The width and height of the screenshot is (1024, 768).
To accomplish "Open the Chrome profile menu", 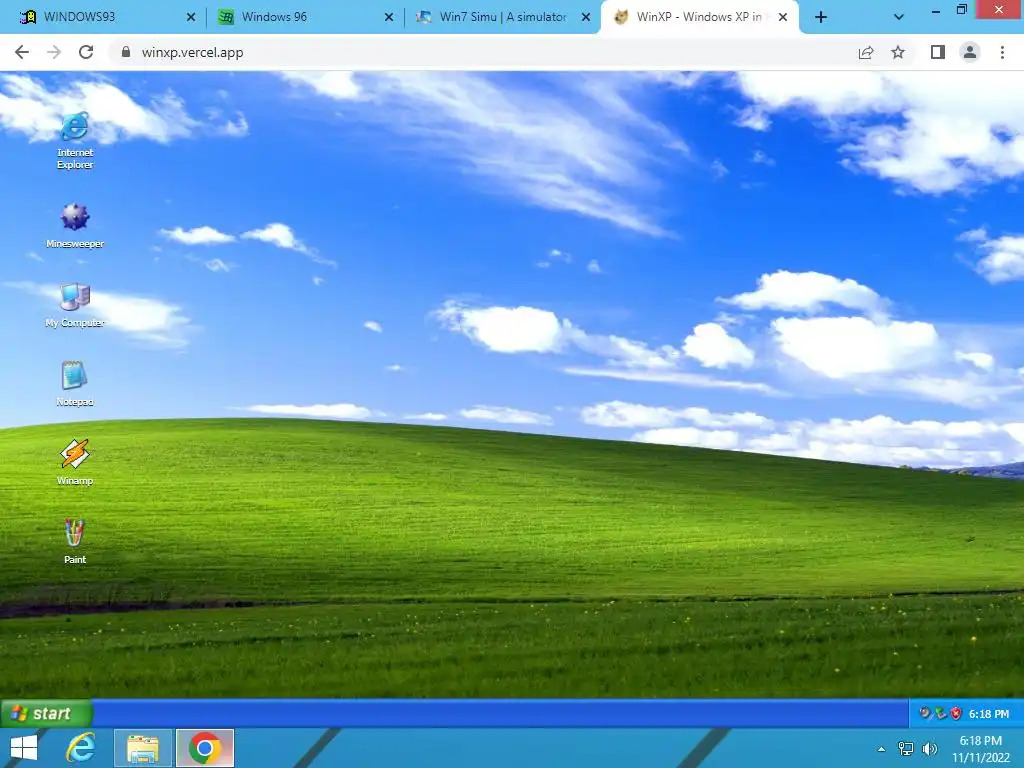I will click(970, 52).
